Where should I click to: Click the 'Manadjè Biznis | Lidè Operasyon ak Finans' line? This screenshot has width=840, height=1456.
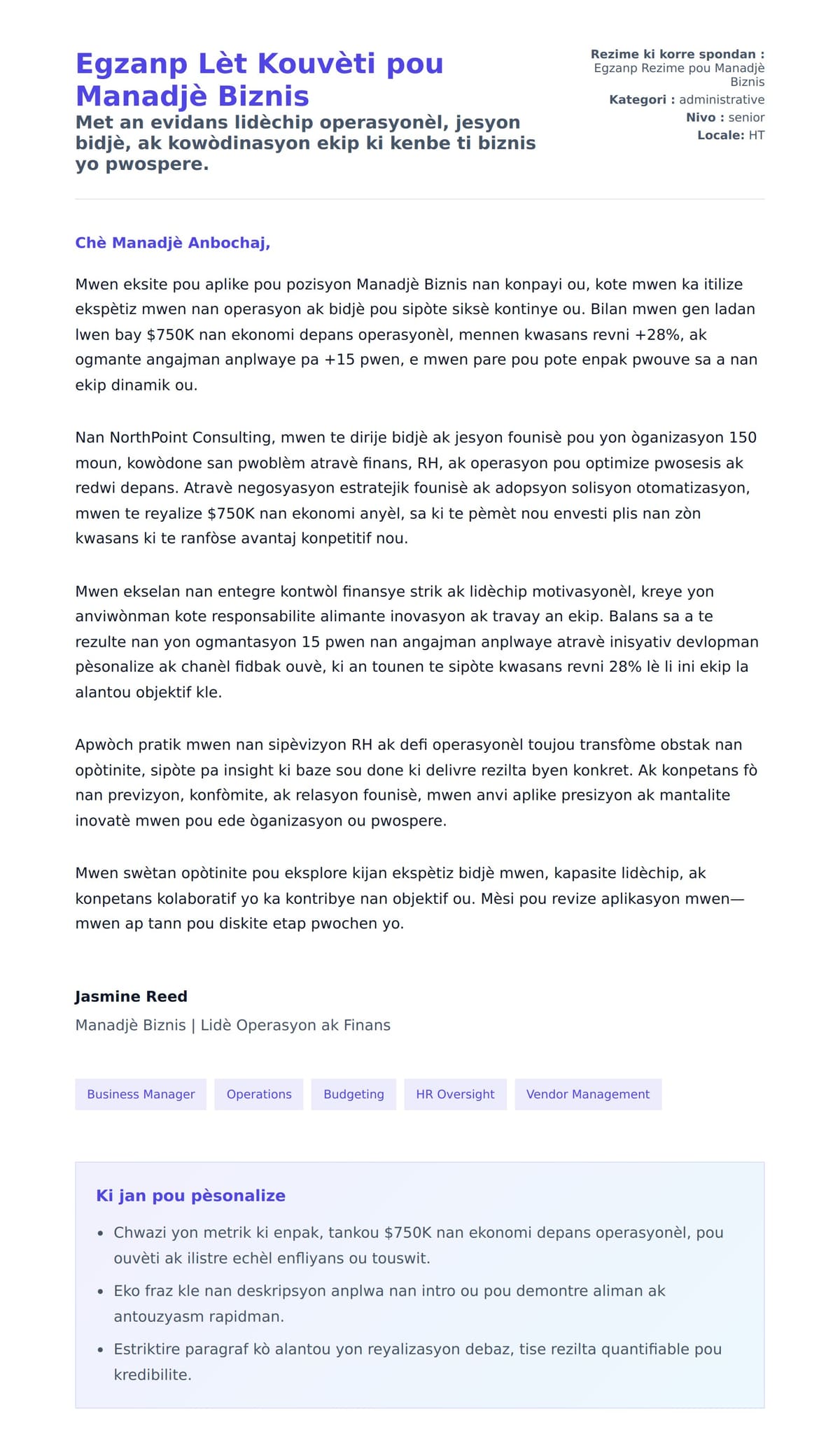[x=232, y=1025]
